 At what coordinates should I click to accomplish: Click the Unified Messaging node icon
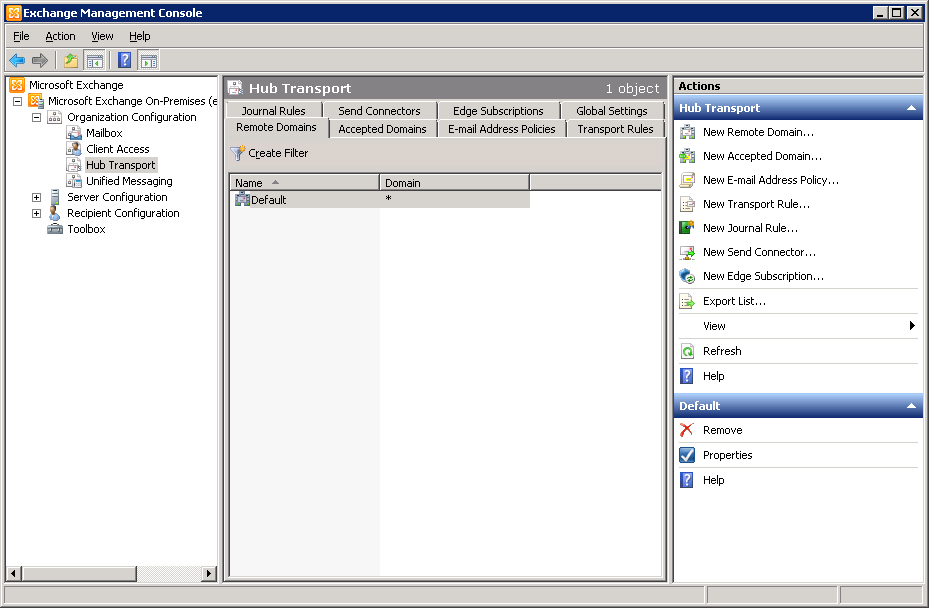click(74, 181)
